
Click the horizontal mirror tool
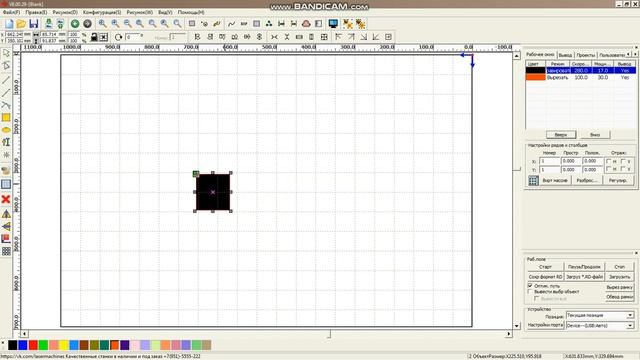[x=6, y=214]
